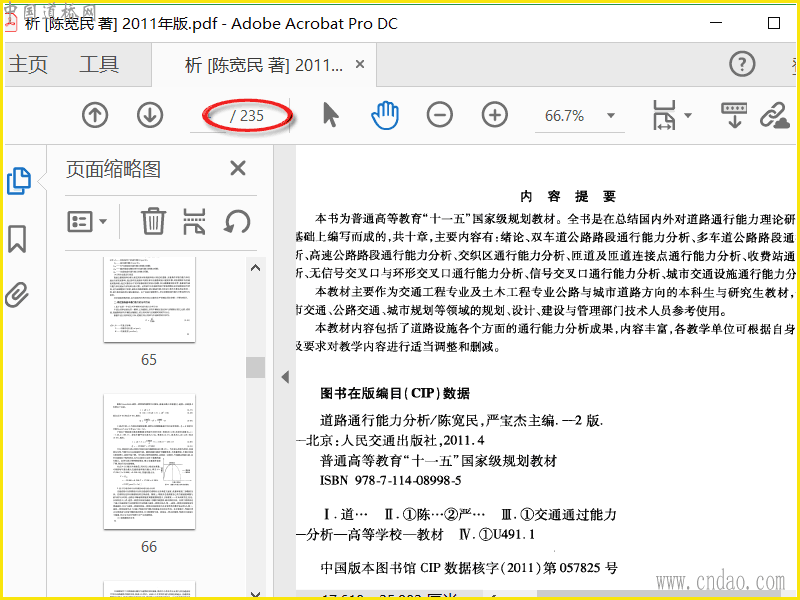The width and height of the screenshot is (800, 600).
Task: Click the 页面缩略图 panel title
Action: coord(113,169)
